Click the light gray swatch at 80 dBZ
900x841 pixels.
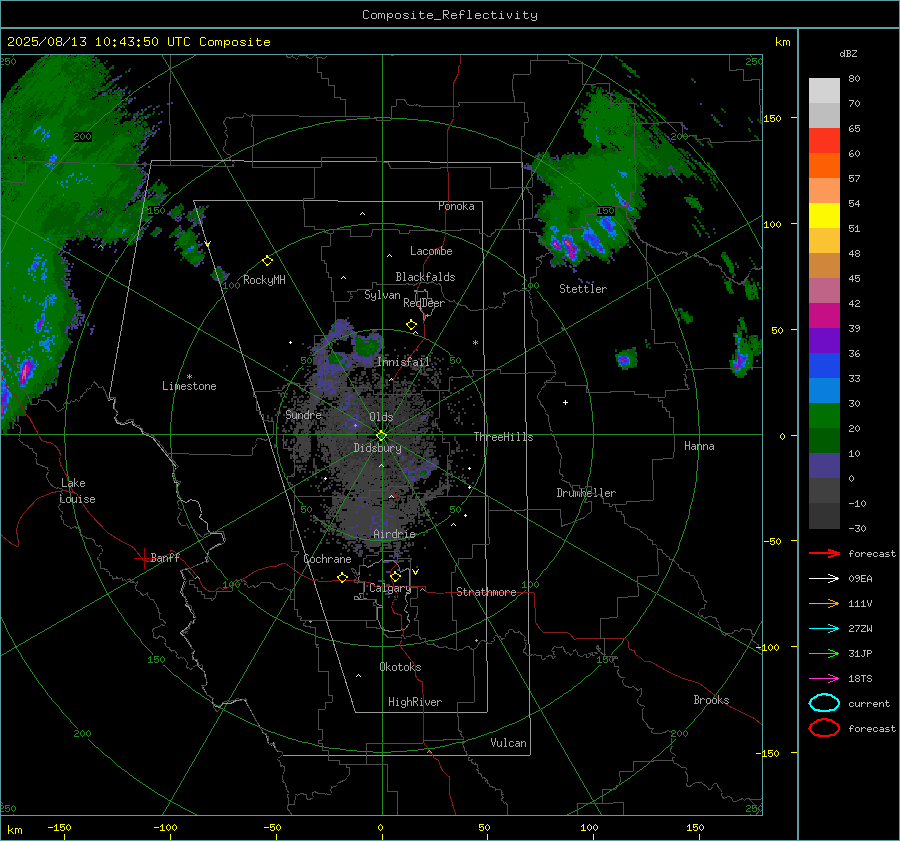point(824,91)
